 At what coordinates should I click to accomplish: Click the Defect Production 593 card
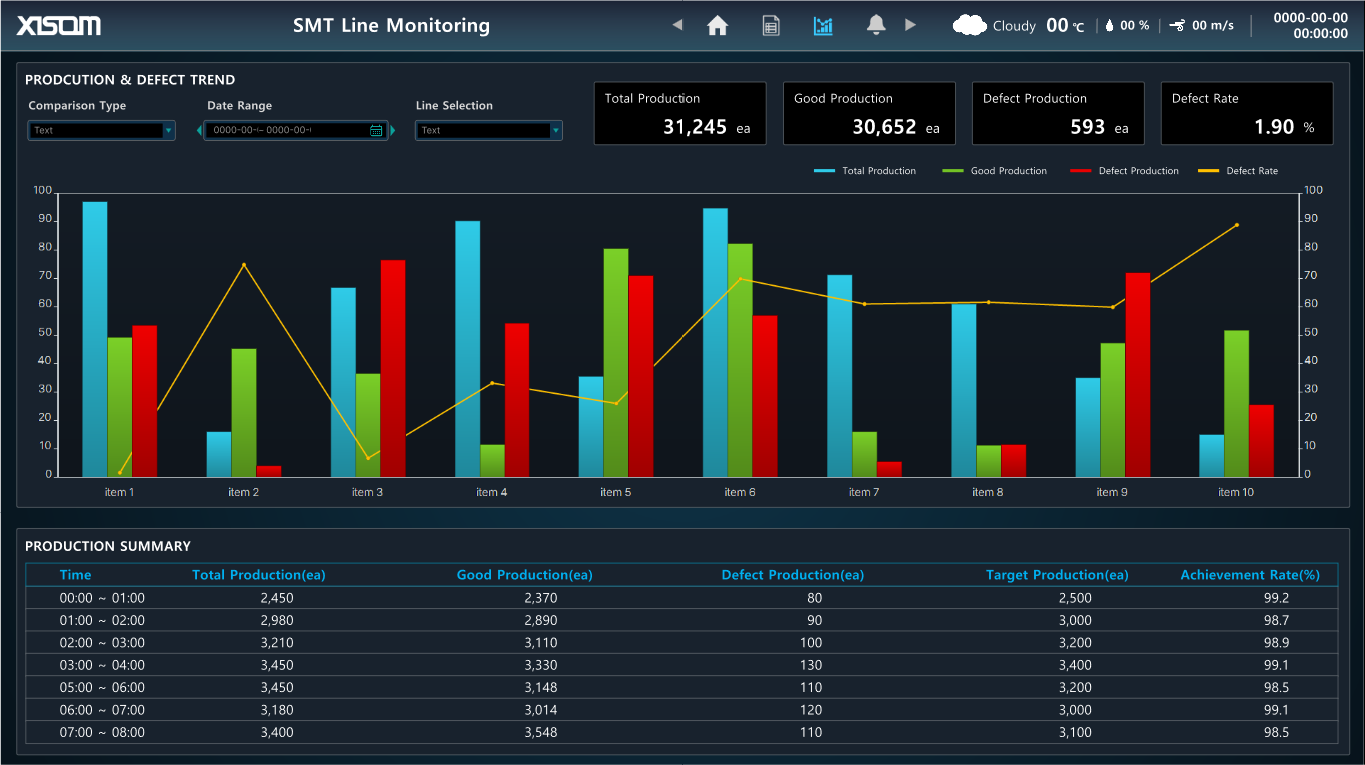[1058, 113]
